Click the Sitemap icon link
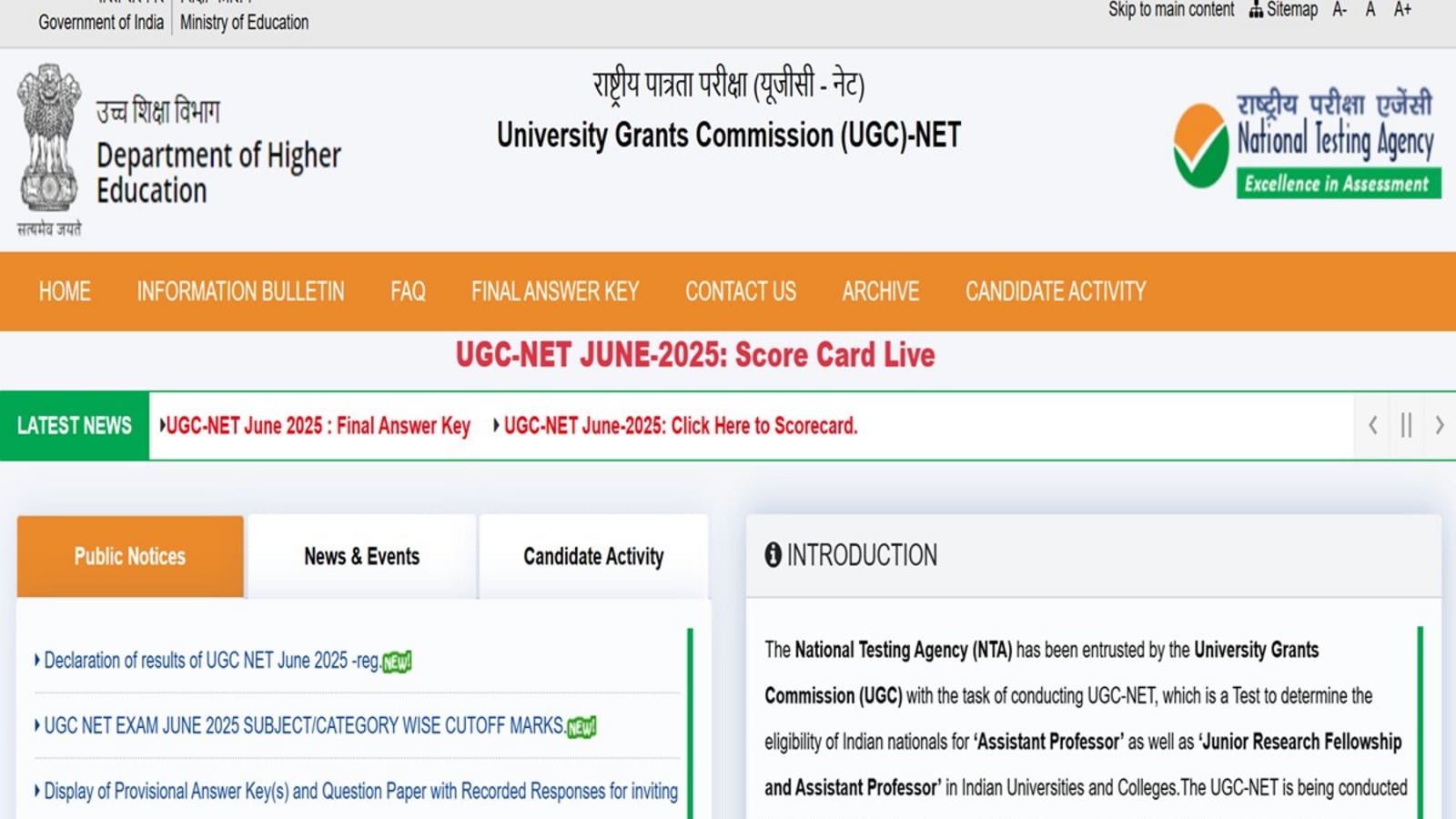 [1283, 10]
